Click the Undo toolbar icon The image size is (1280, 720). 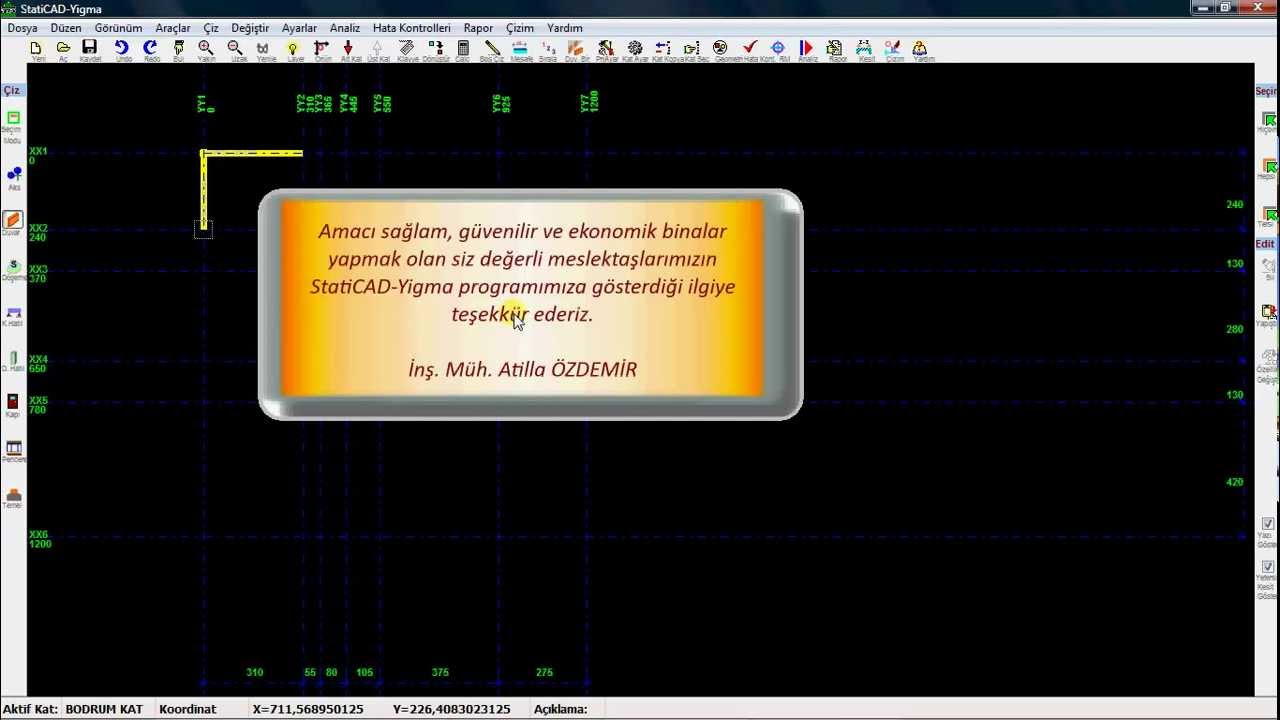click(x=122, y=48)
